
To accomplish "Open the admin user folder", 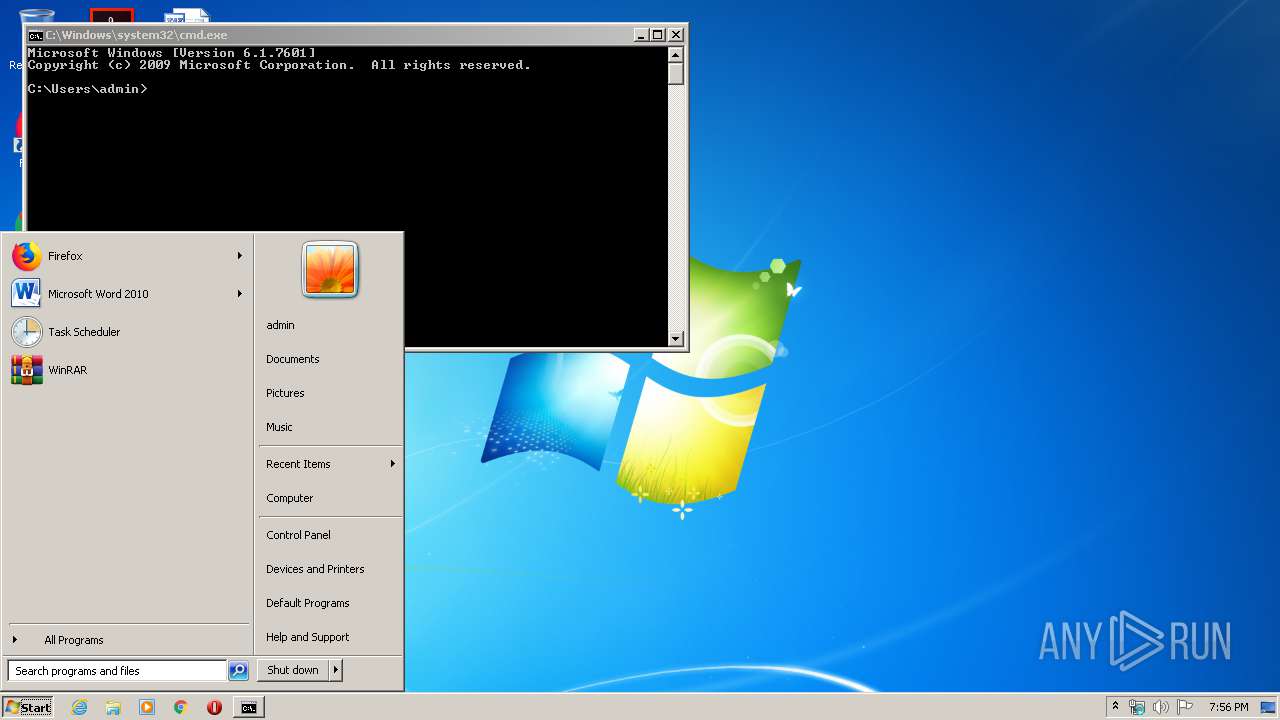I will pyautogui.click(x=330, y=325).
